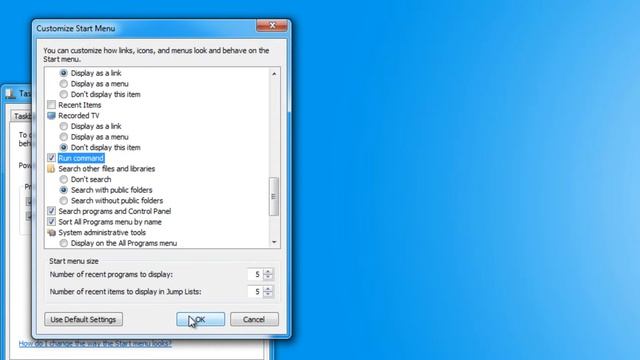Uncheck the Run command checkbox
640x360 pixels.
[x=51, y=158]
